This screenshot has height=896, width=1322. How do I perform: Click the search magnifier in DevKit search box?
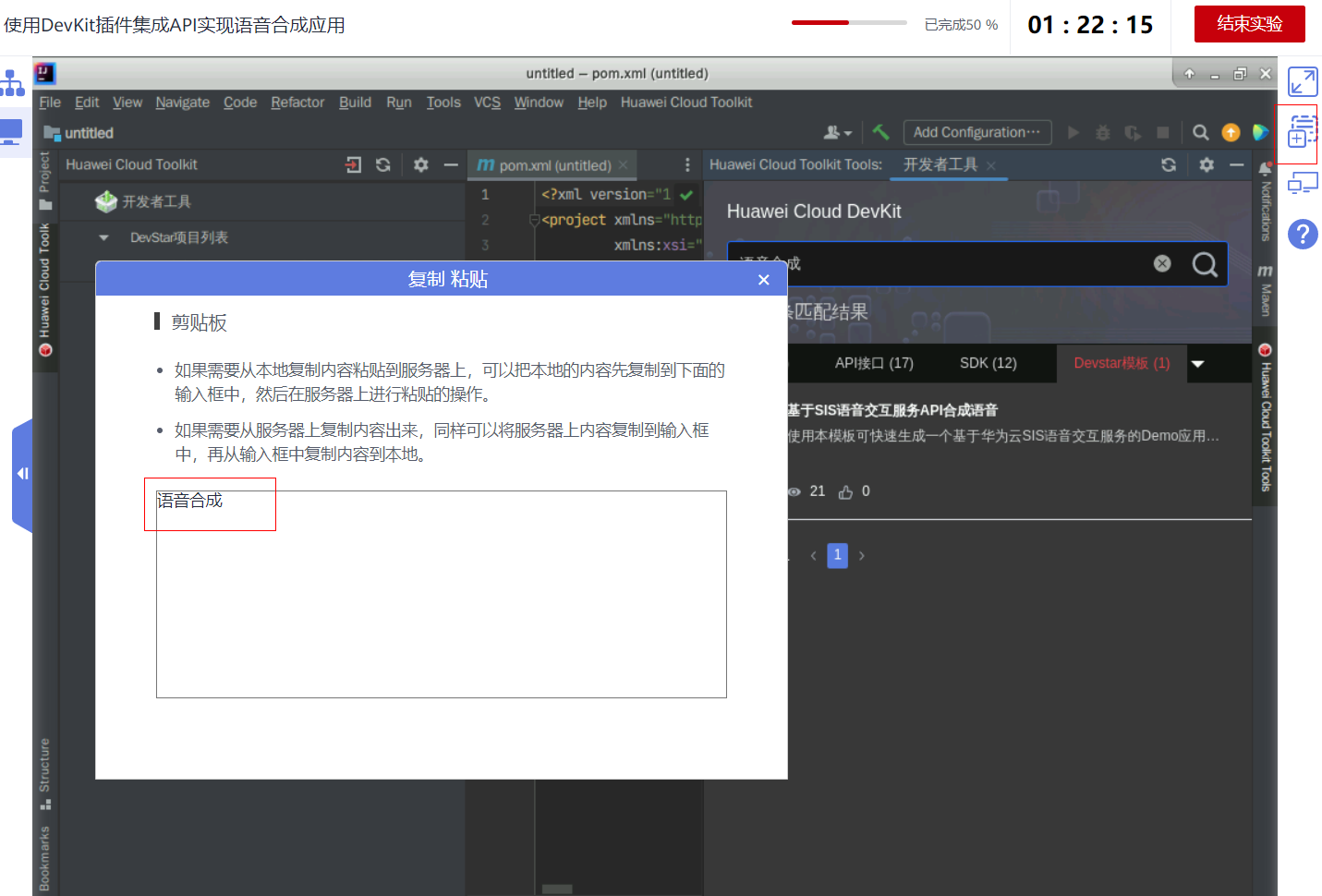click(1205, 265)
